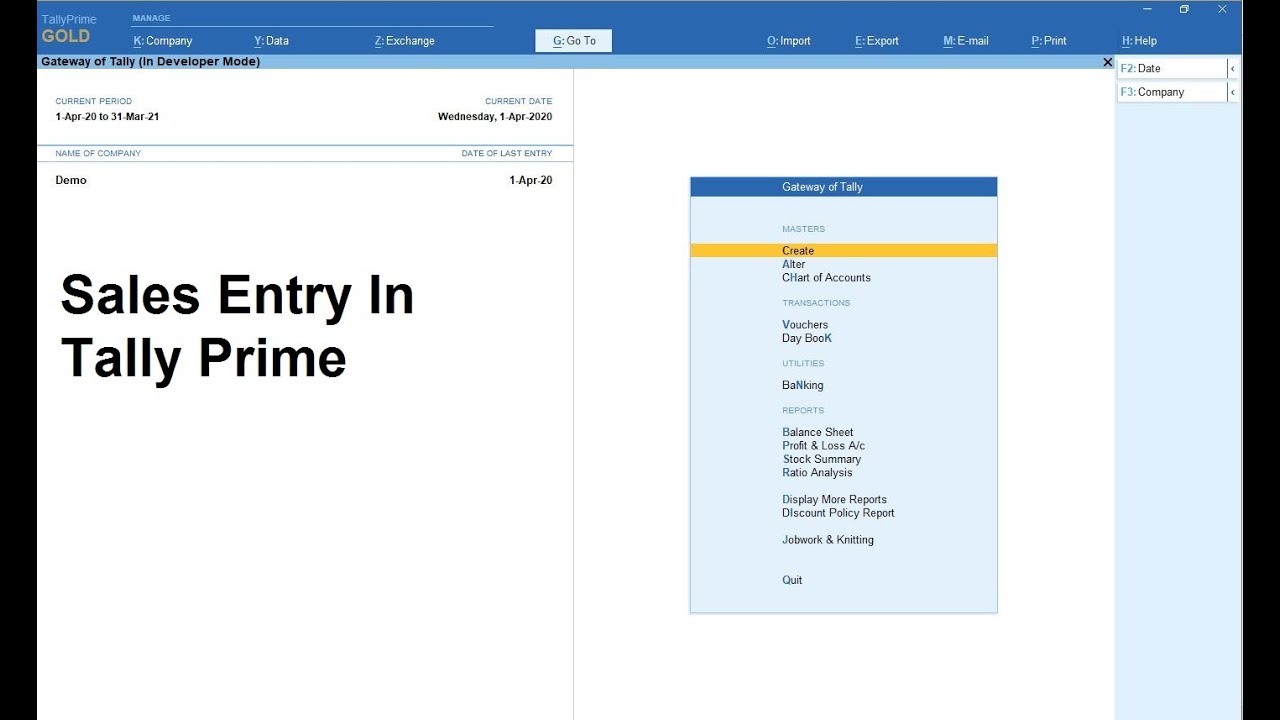The width and height of the screenshot is (1280, 720).
Task: Click the current date Wednesday, 1-Apr-2020
Action: [x=495, y=116]
